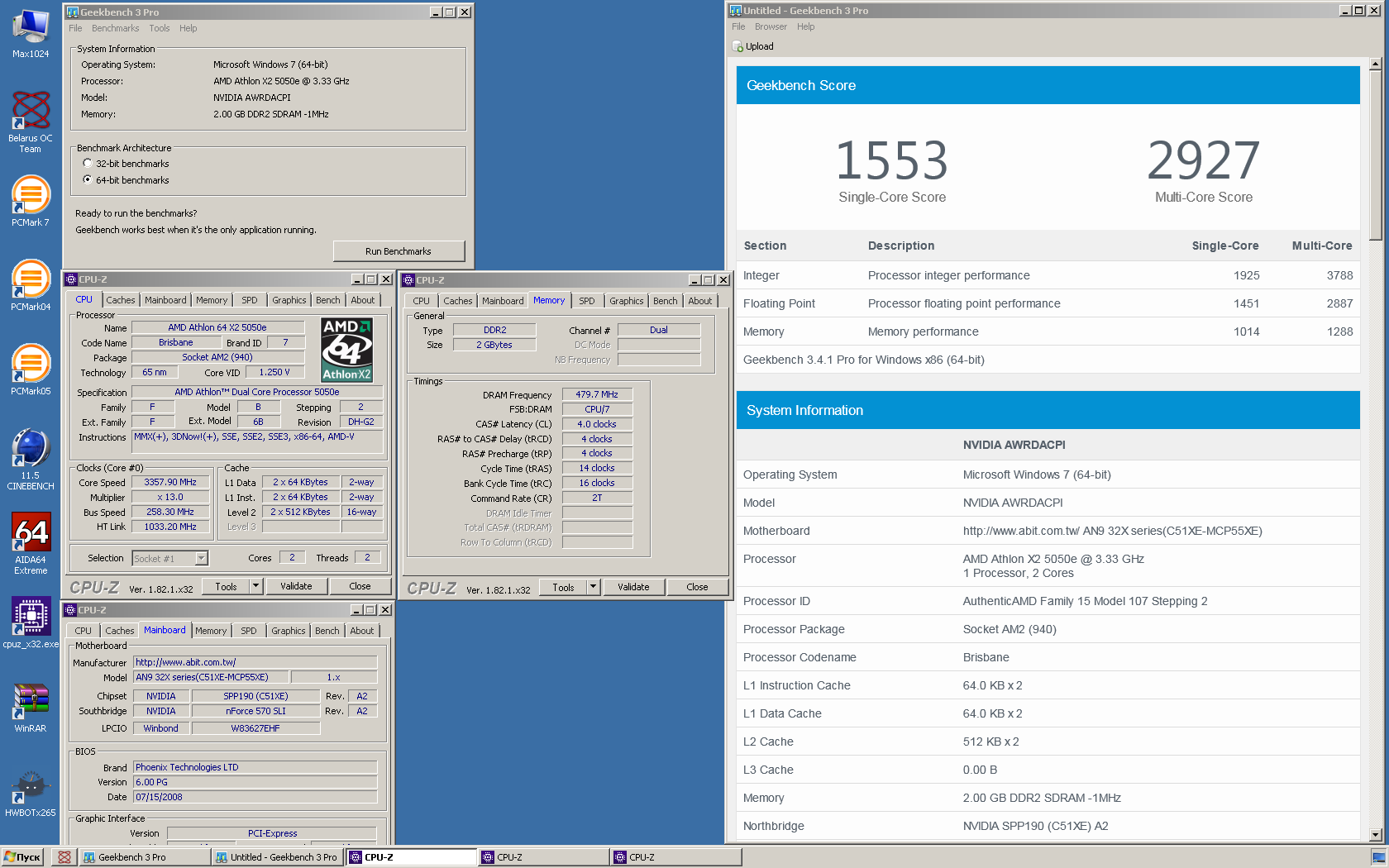Click Tools button in CPU-Z Memory window
Screen dimensions: 1389x868
coord(563,587)
